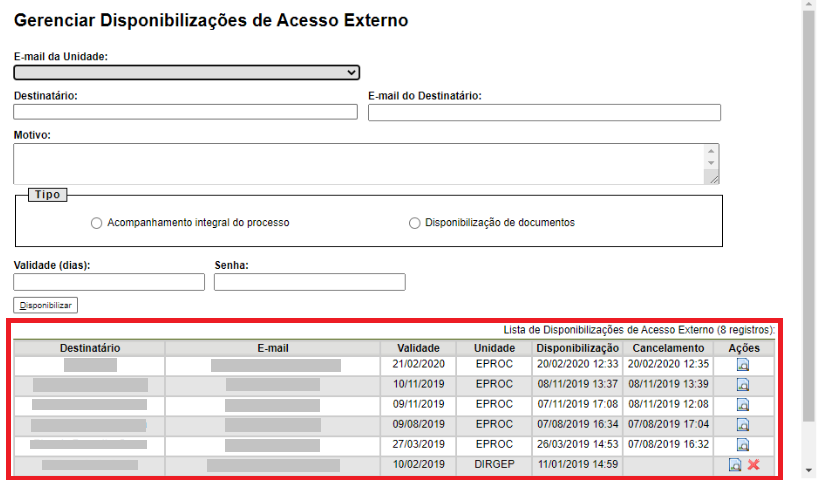The image size is (817, 480).
Task: Click the Motivo textarea scroll down arrow
Action: (x=711, y=163)
